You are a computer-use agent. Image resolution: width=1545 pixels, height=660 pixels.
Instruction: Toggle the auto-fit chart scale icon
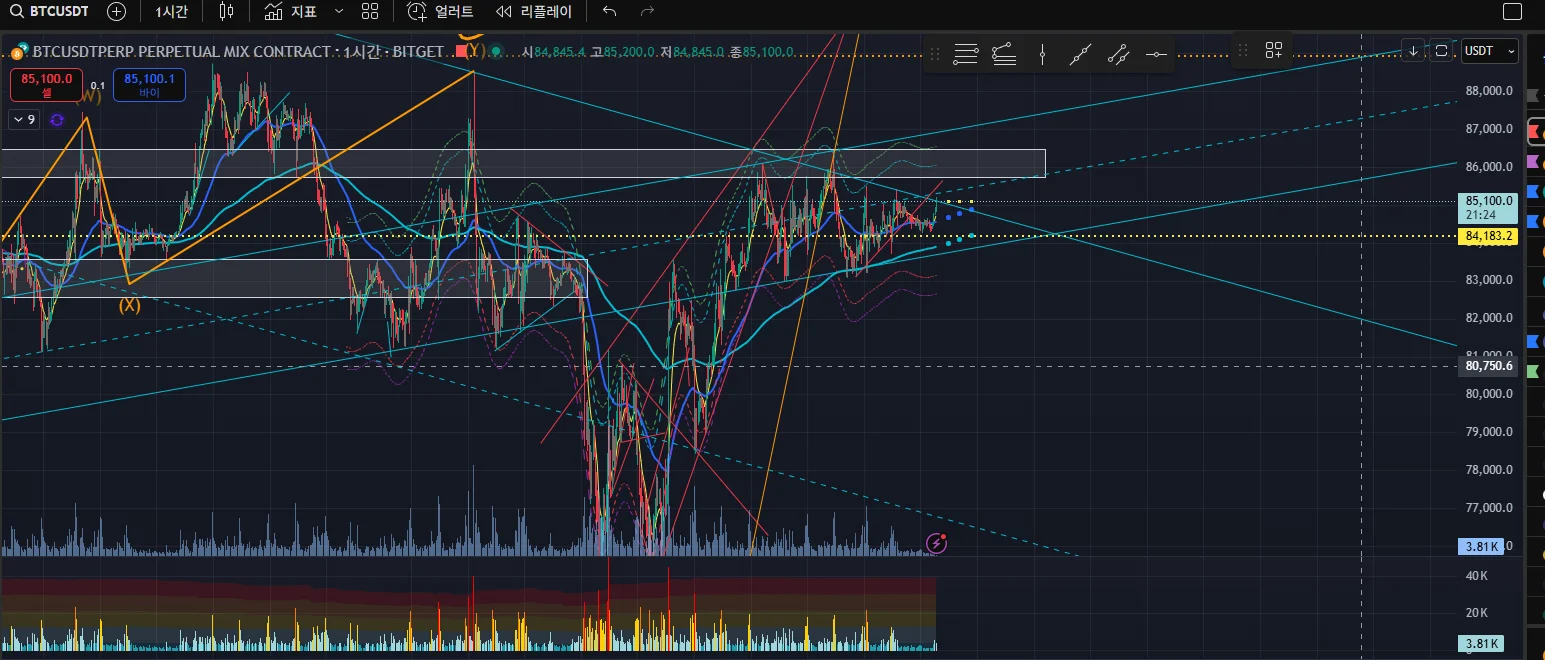click(x=1441, y=50)
